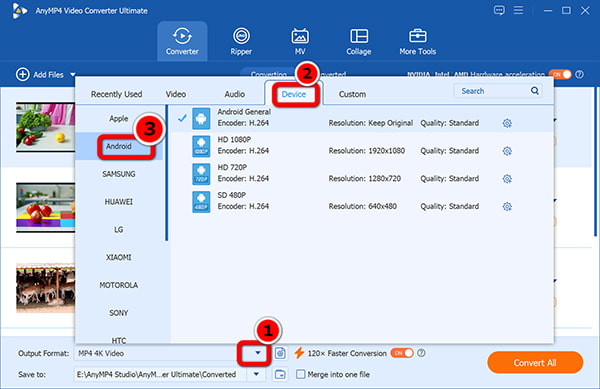
Task: Open the Add Files dropdown arrow
Action: click(73, 75)
